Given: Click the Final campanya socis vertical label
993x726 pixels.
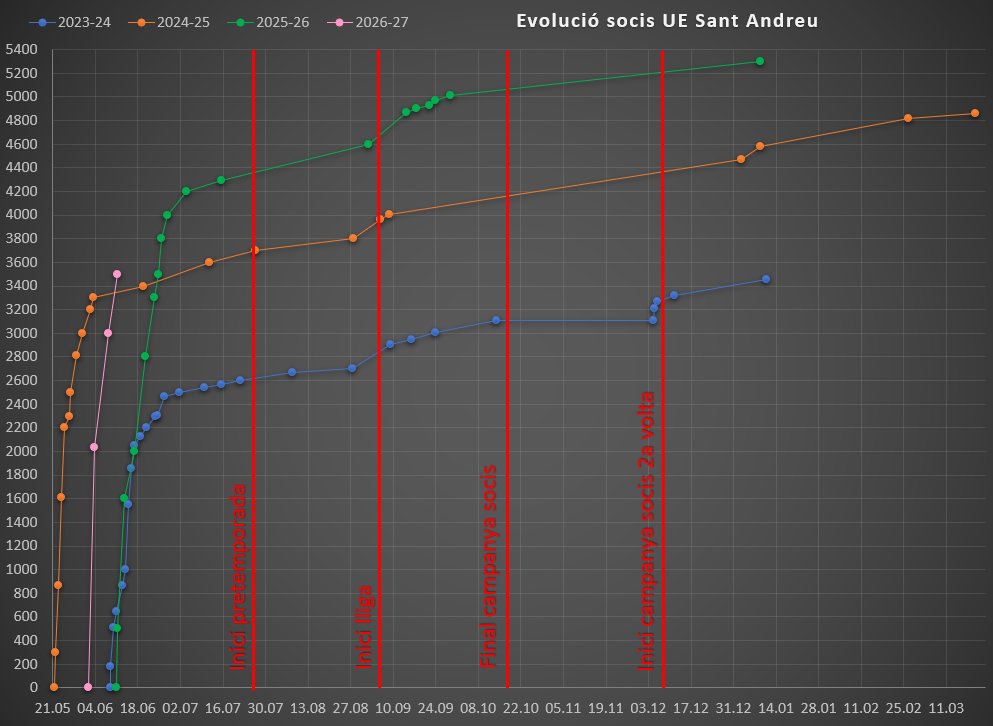Looking at the screenshot, I should point(488,566).
